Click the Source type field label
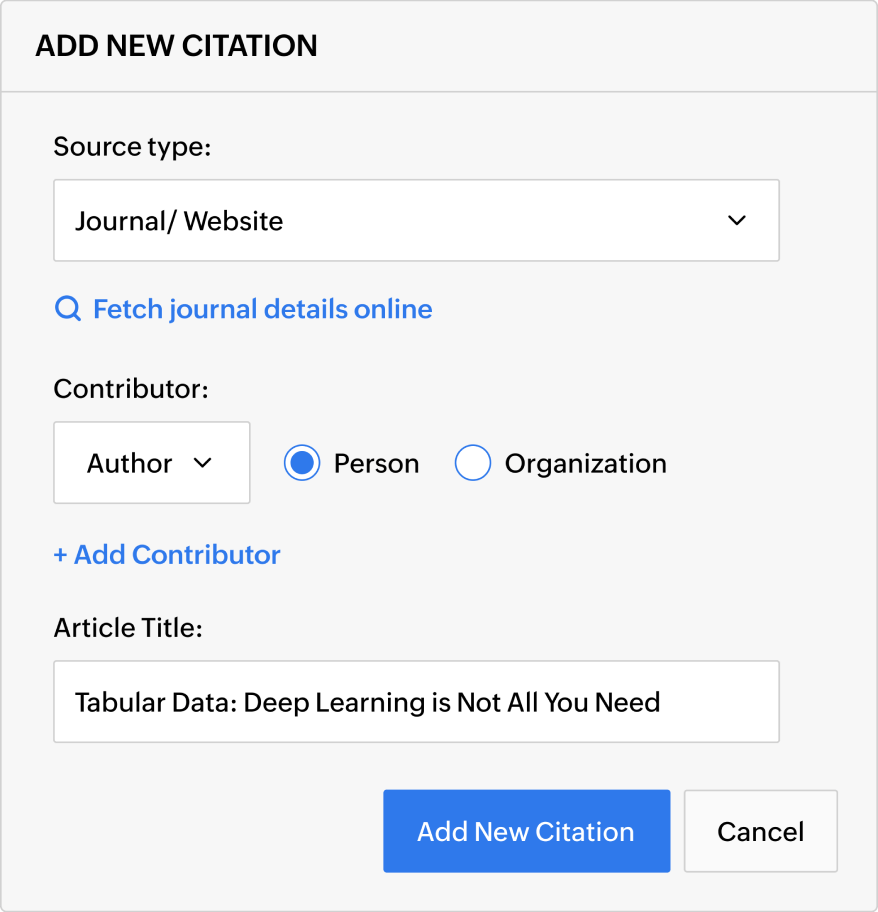Screen dimensions: 878x912 (132, 147)
